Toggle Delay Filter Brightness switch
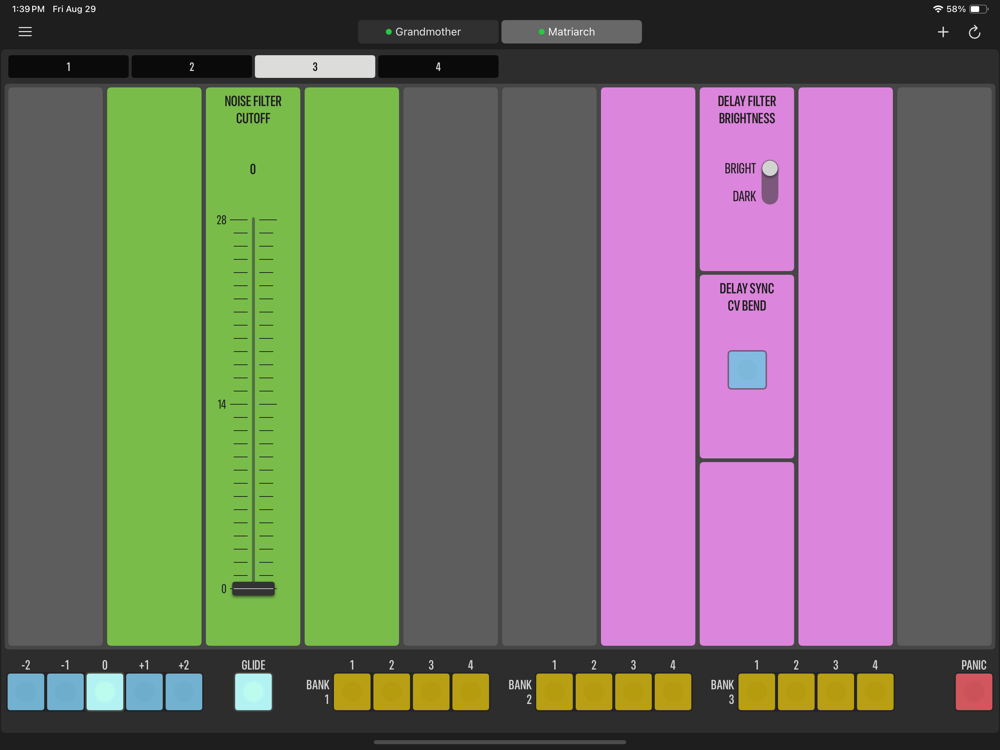The width and height of the screenshot is (1000, 750). click(770, 182)
